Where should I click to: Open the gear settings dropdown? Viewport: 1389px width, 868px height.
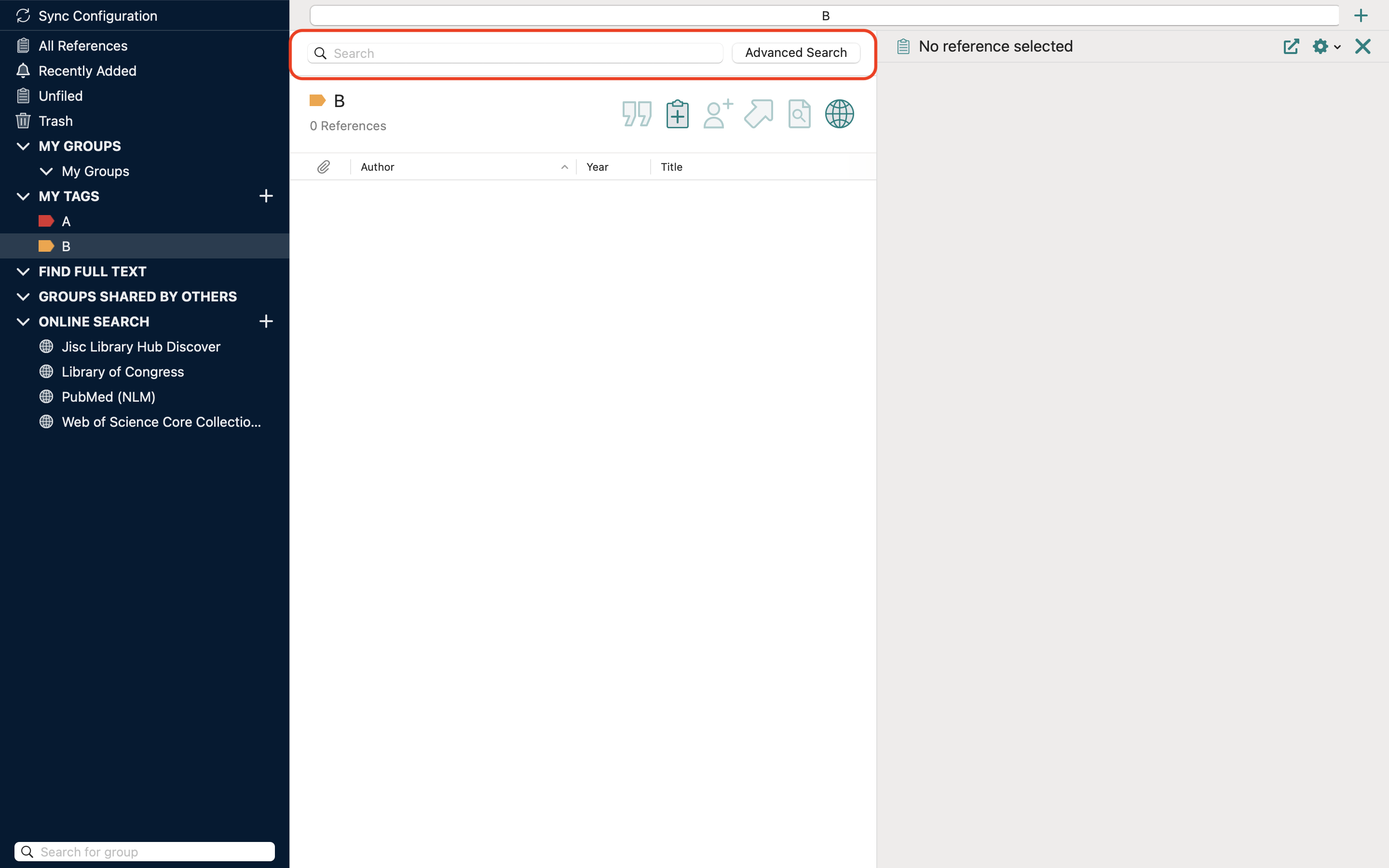point(1326,46)
